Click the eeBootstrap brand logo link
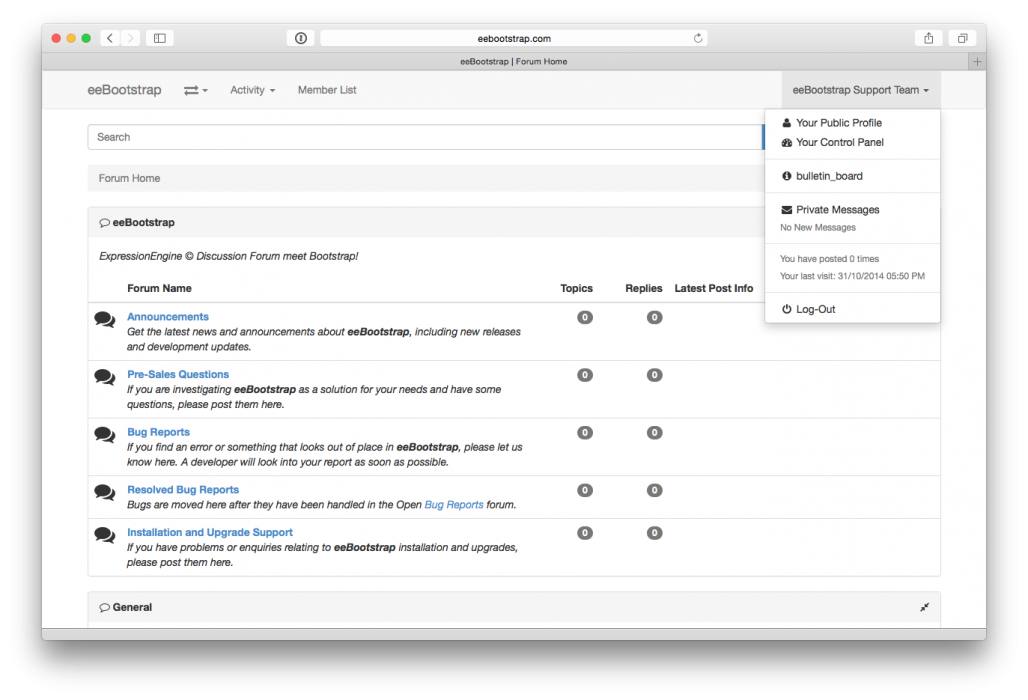Screen dimensions: 1028x700 click(x=125, y=90)
